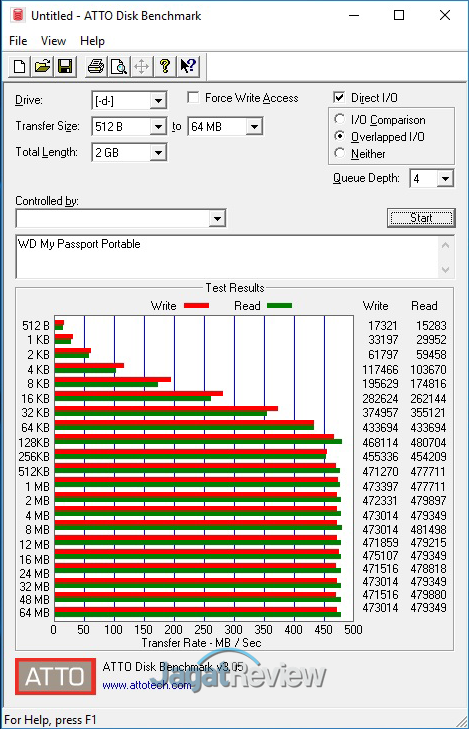Viewport: 469px width, 729px height.
Task: Start the benchmark with Start button
Action: [x=421, y=218]
